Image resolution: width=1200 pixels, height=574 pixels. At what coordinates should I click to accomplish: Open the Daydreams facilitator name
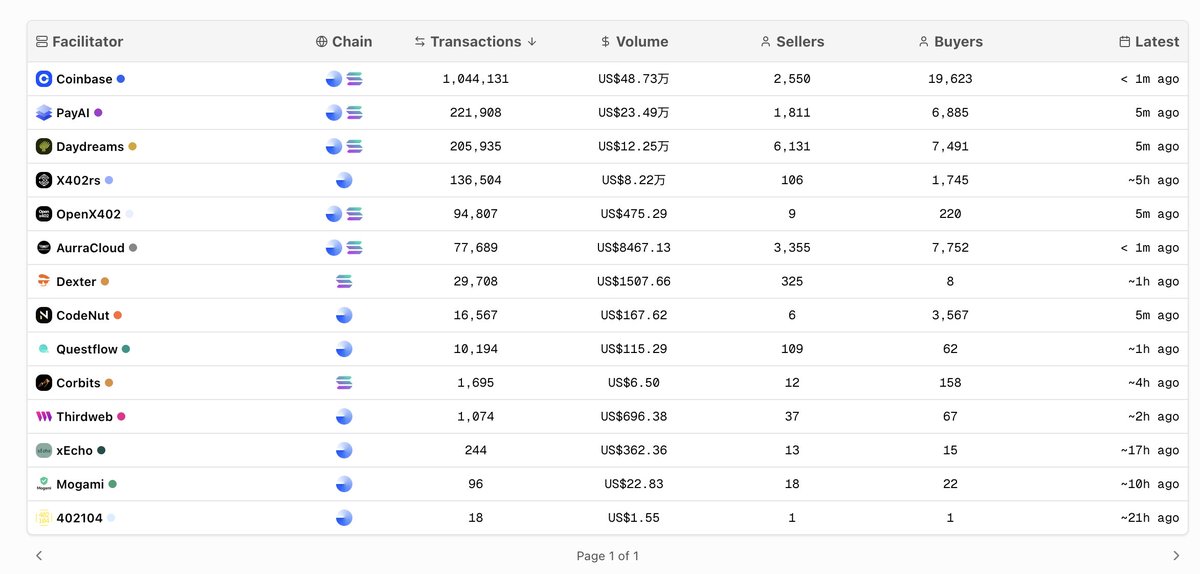click(x=90, y=147)
